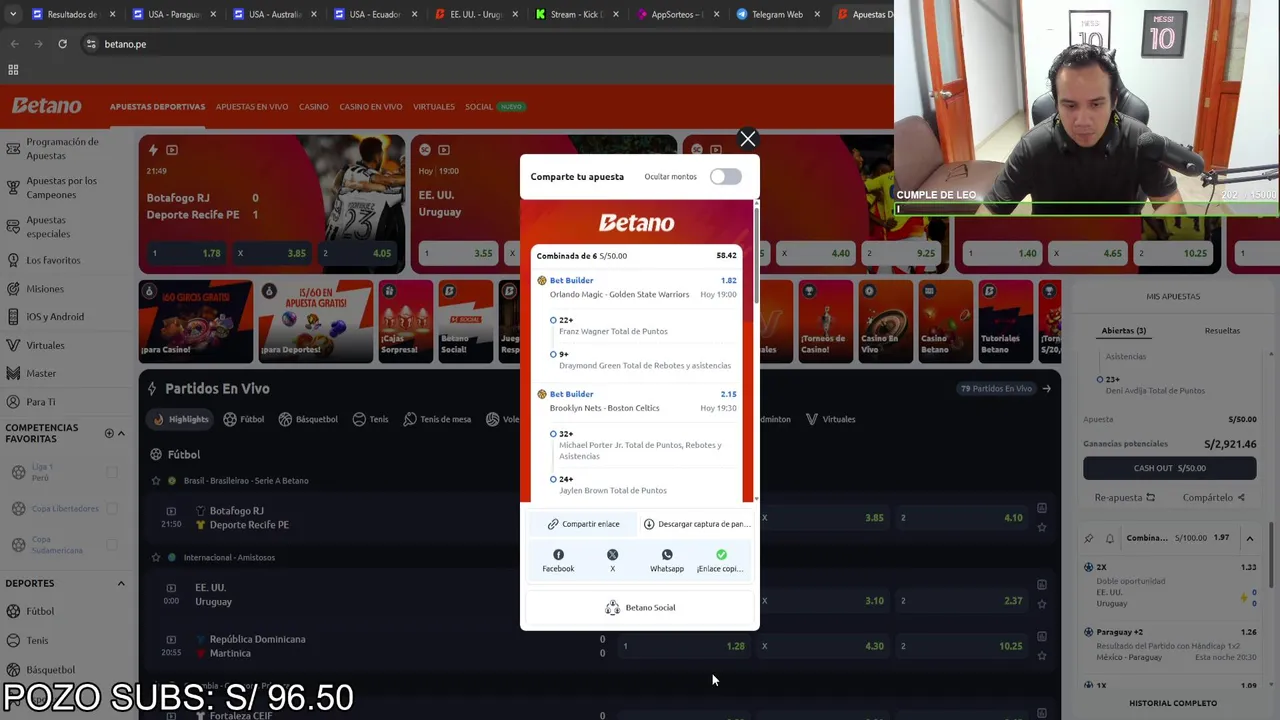
Task: Pin the S/100.00 combinada bet
Action: click(1089, 539)
